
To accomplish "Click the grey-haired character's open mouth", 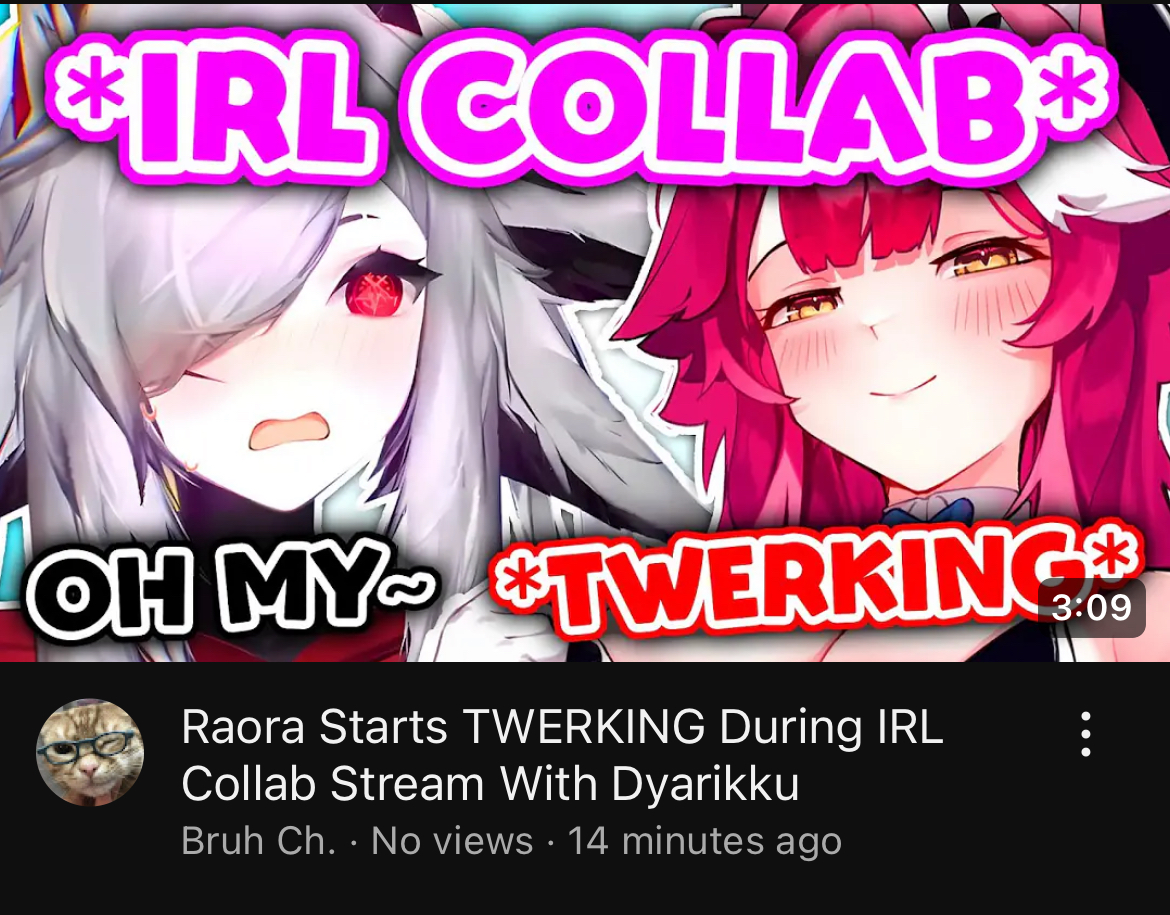I will (289, 431).
